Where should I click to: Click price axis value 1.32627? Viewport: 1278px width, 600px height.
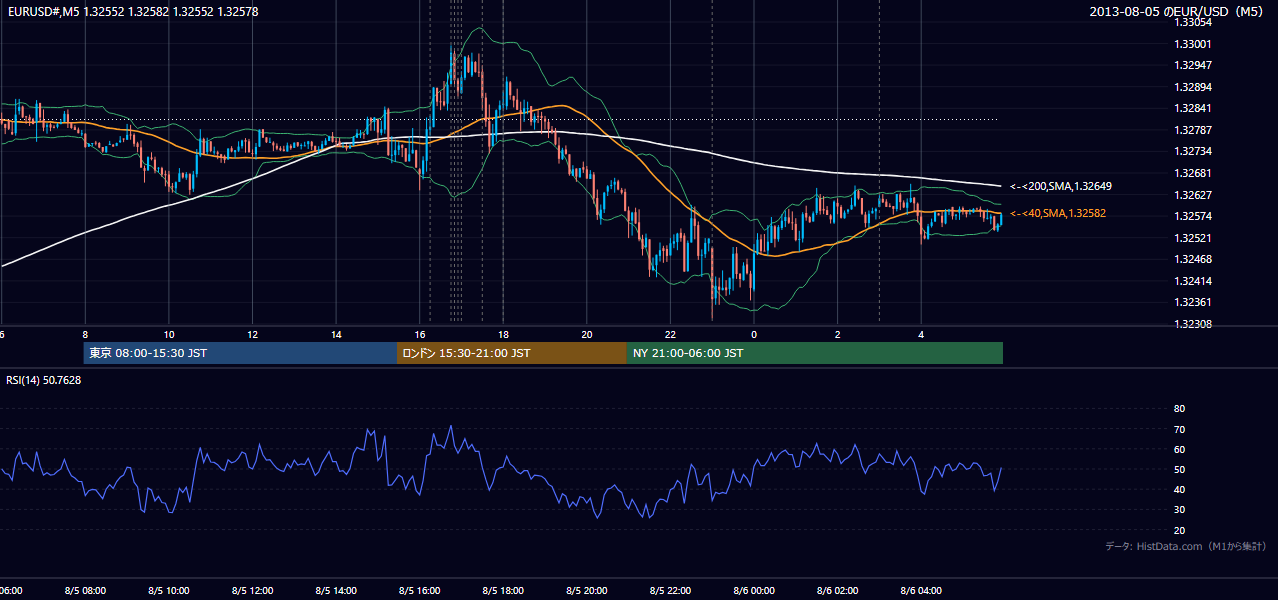point(1192,195)
